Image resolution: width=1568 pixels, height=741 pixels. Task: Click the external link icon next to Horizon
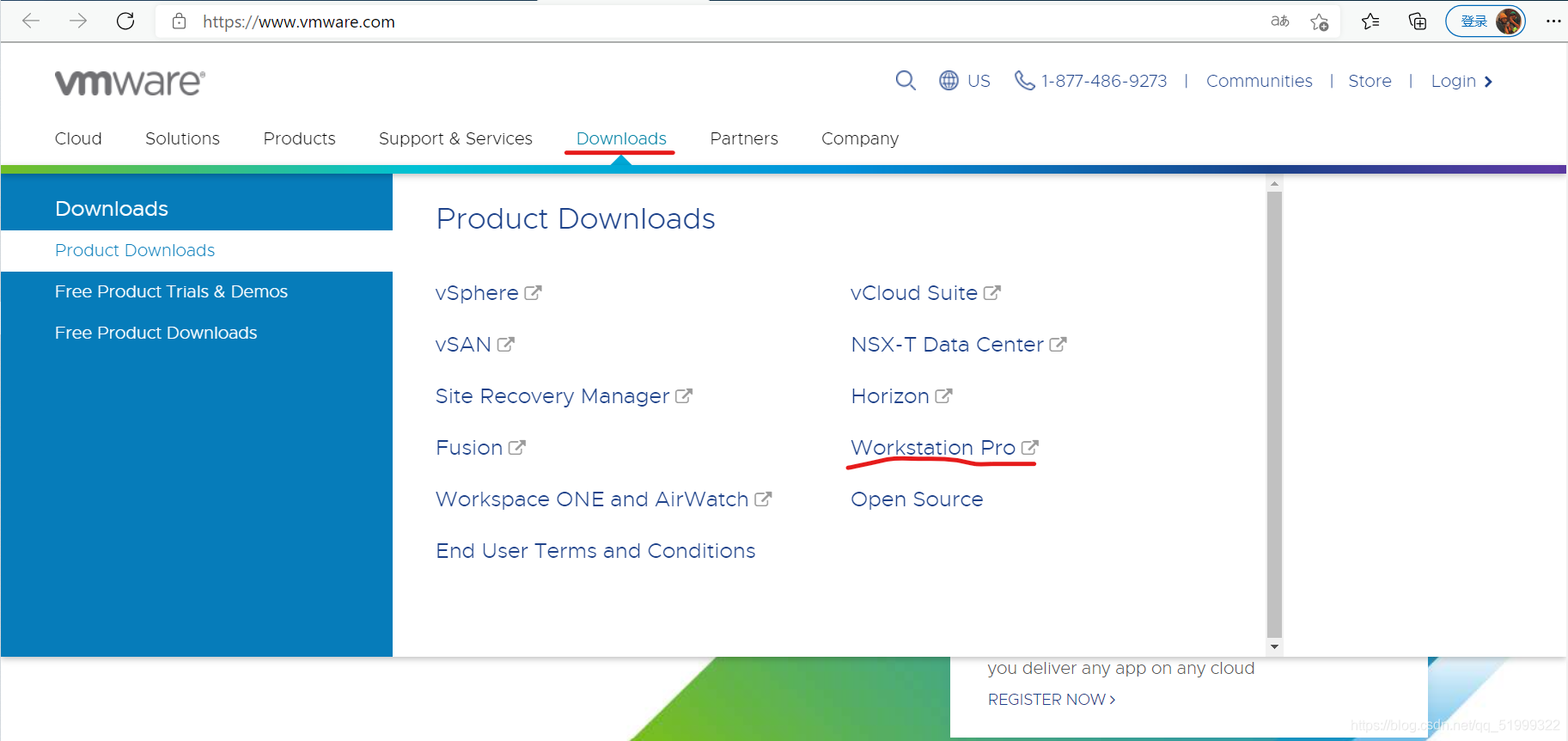tap(943, 395)
